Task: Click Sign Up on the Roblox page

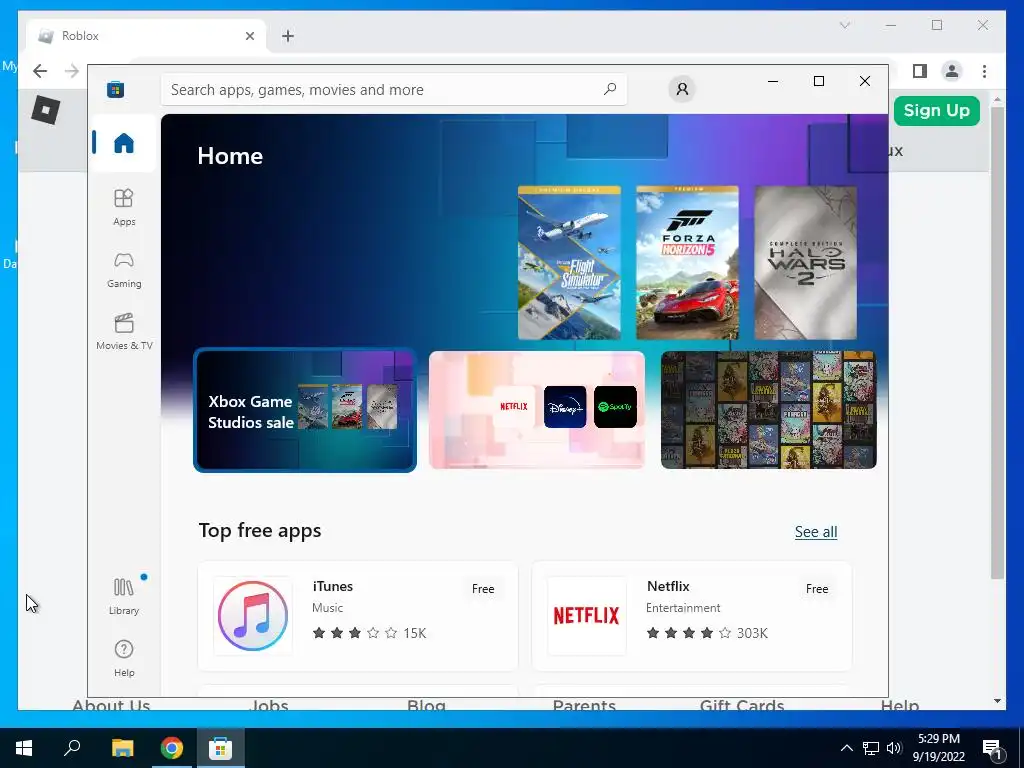Action: (x=936, y=110)
